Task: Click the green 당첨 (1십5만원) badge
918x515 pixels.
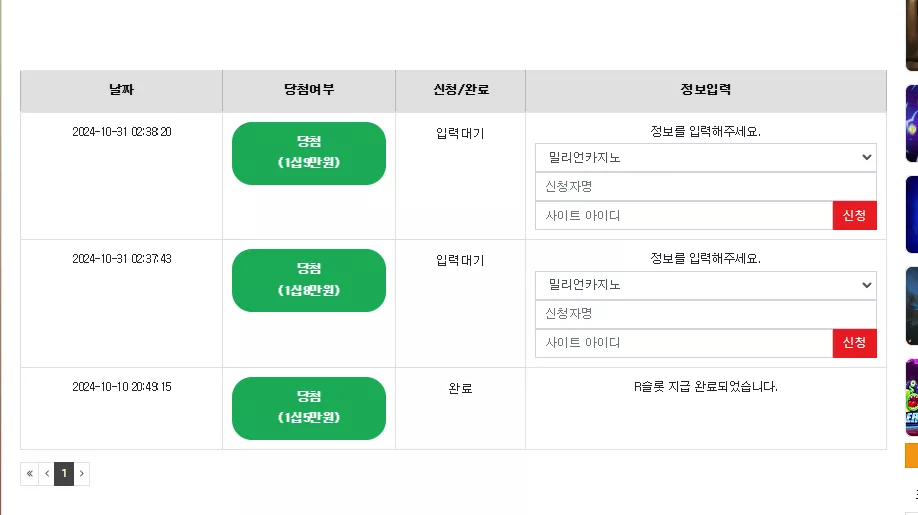Action: [x=309, y=408]
